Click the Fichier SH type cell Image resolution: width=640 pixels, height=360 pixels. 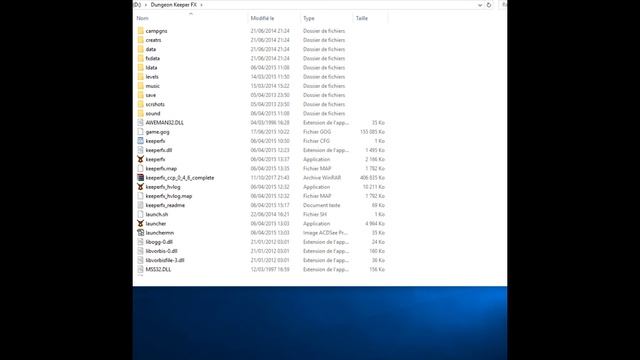click(x=315, y=214)
